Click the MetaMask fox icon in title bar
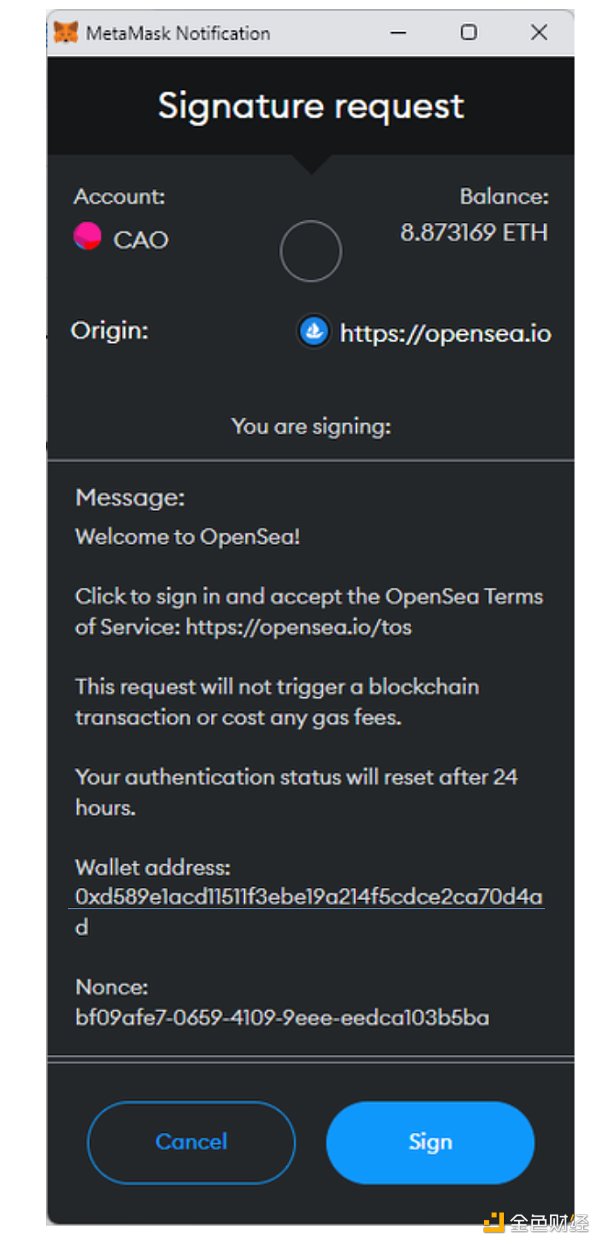 point(66,32)
